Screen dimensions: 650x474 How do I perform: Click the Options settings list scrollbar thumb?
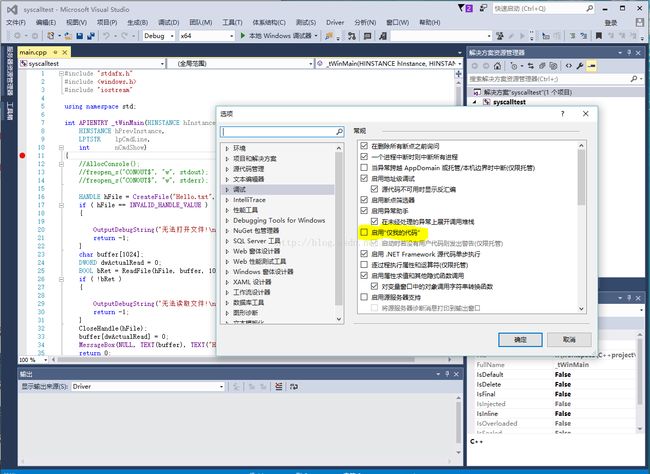(x=581, y=177)
